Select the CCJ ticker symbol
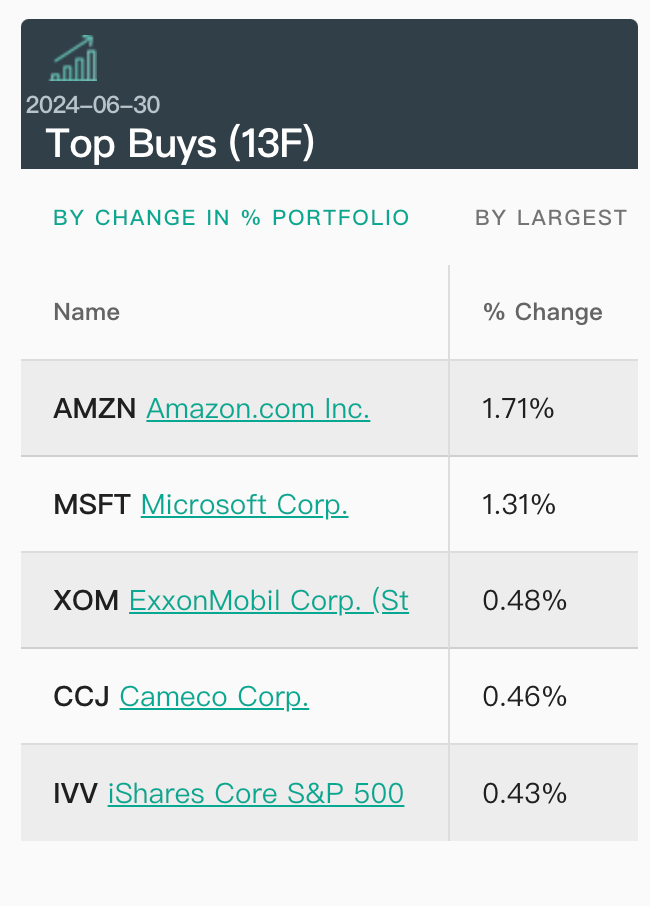650x906 pixels. coord(81,697)
